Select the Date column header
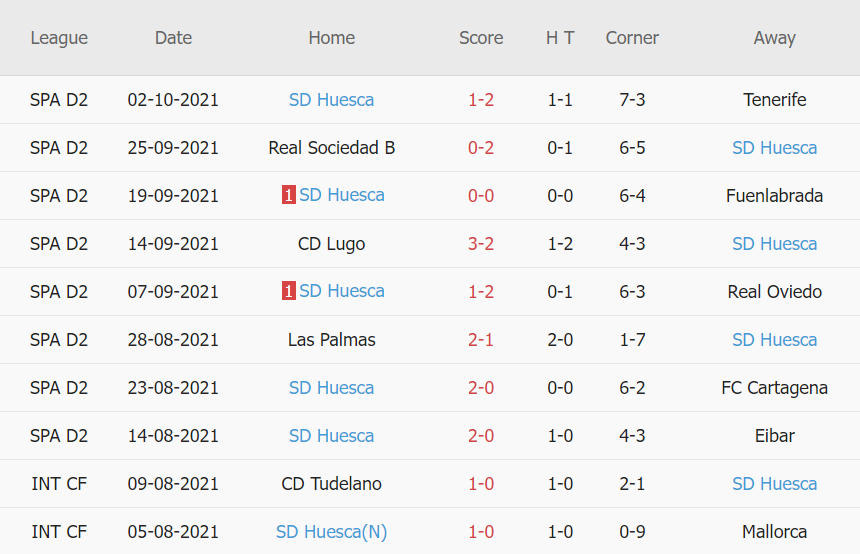The height and width of the screenshot is (554, 860). [x=173, y=38]
